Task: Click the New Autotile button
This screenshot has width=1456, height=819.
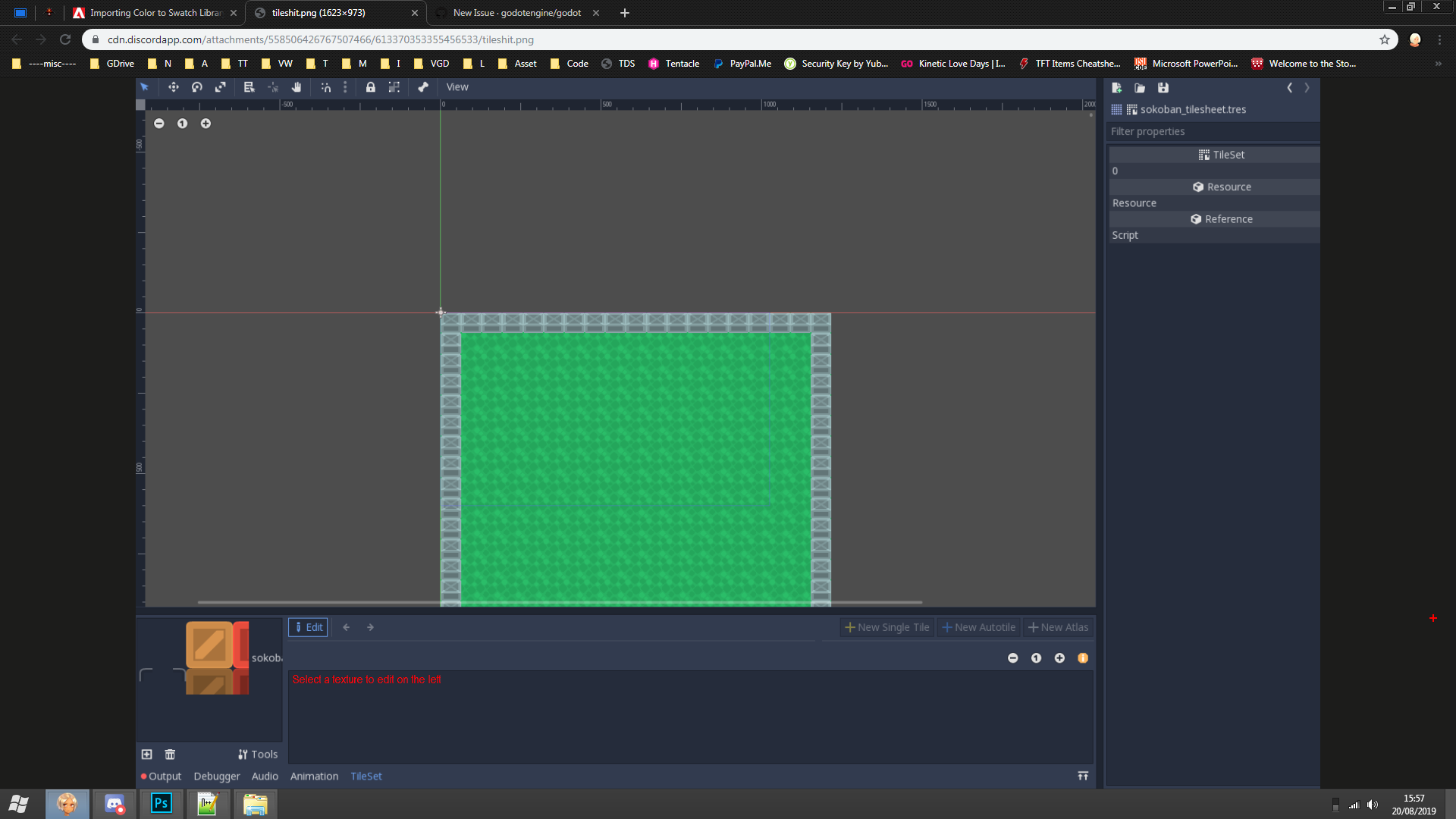Action: (978, 627)
